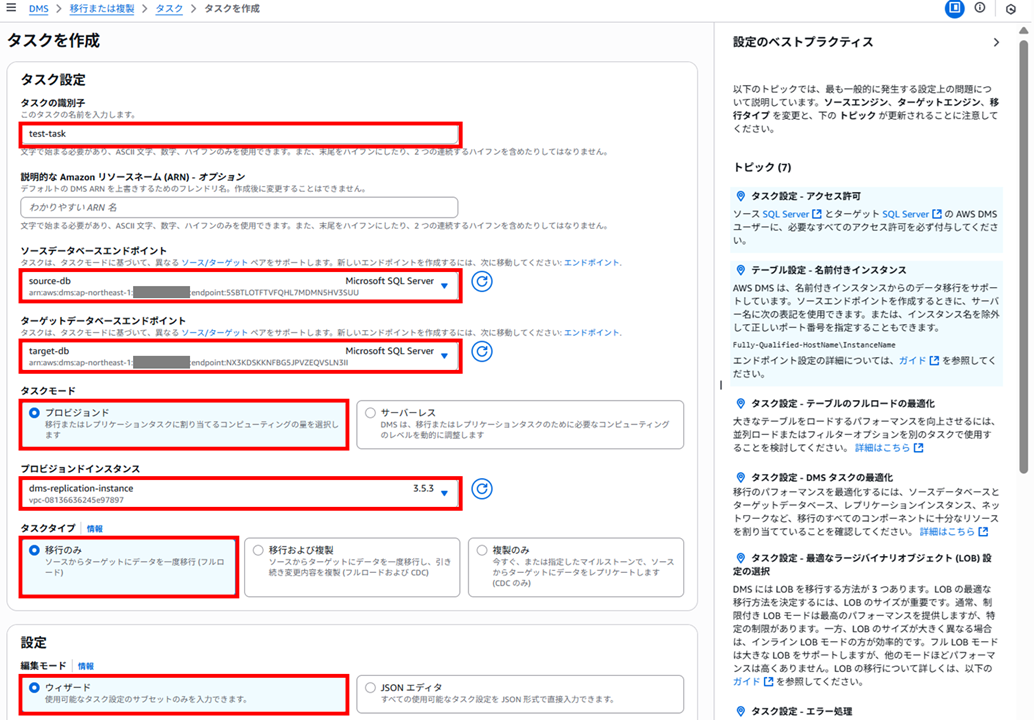The image size is (1034, 720).
Task: Click pin icon beside タスク設定 - エラー処理
Action: [741, 711]
